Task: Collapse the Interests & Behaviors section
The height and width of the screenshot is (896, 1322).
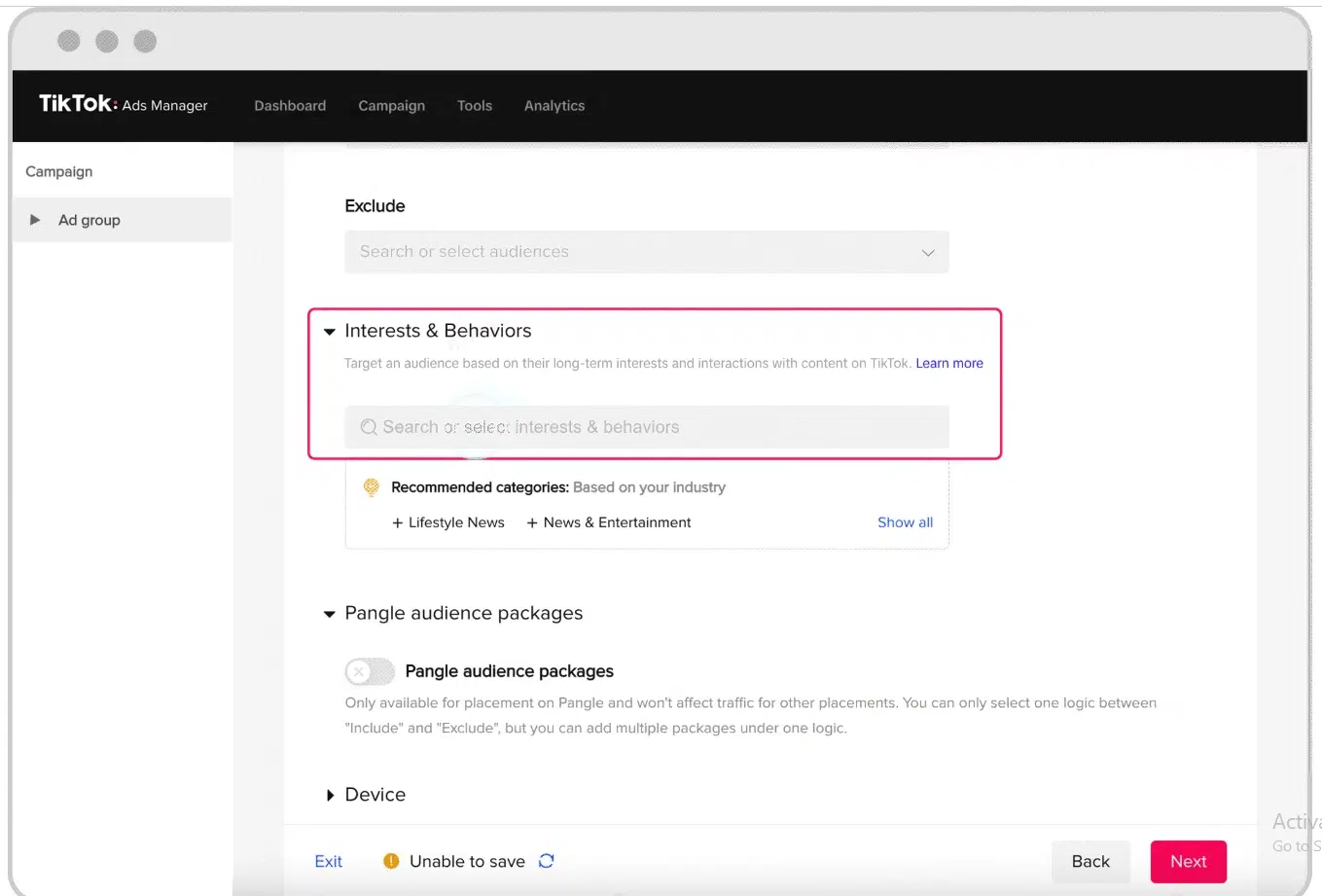Action: 330,332
